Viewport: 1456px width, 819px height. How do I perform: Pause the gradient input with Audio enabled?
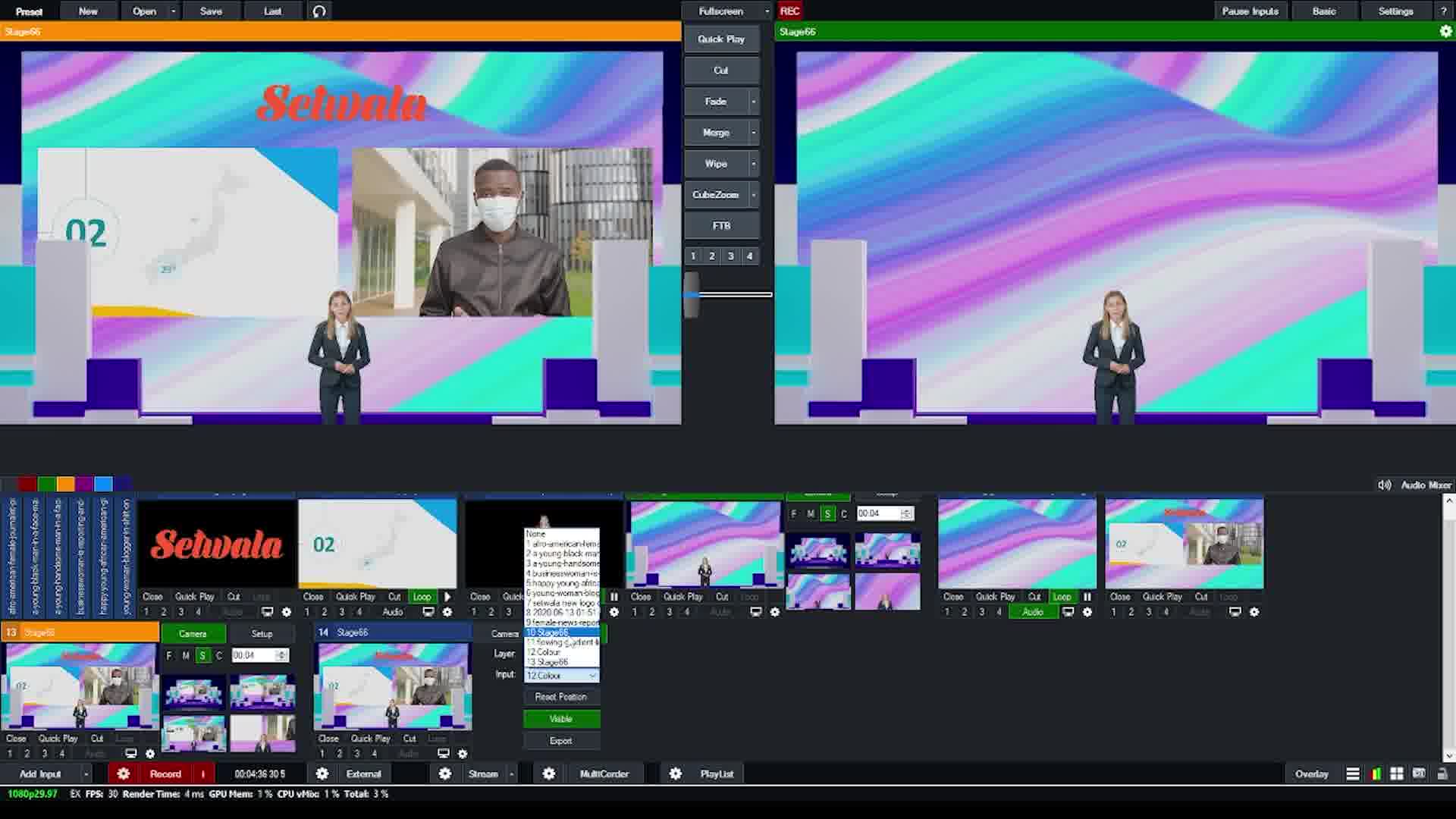(1087, 596)
